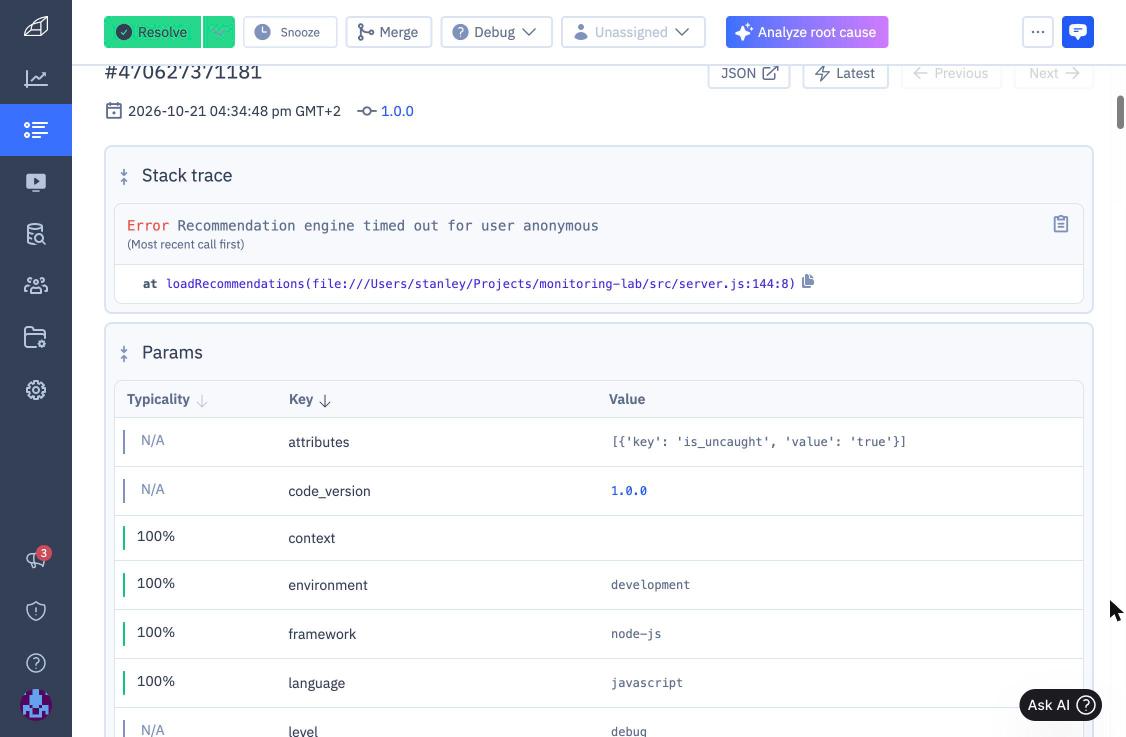This screenshot has width=1126, height=737.
Task: Snooze this item
Action: pos(290,32)
